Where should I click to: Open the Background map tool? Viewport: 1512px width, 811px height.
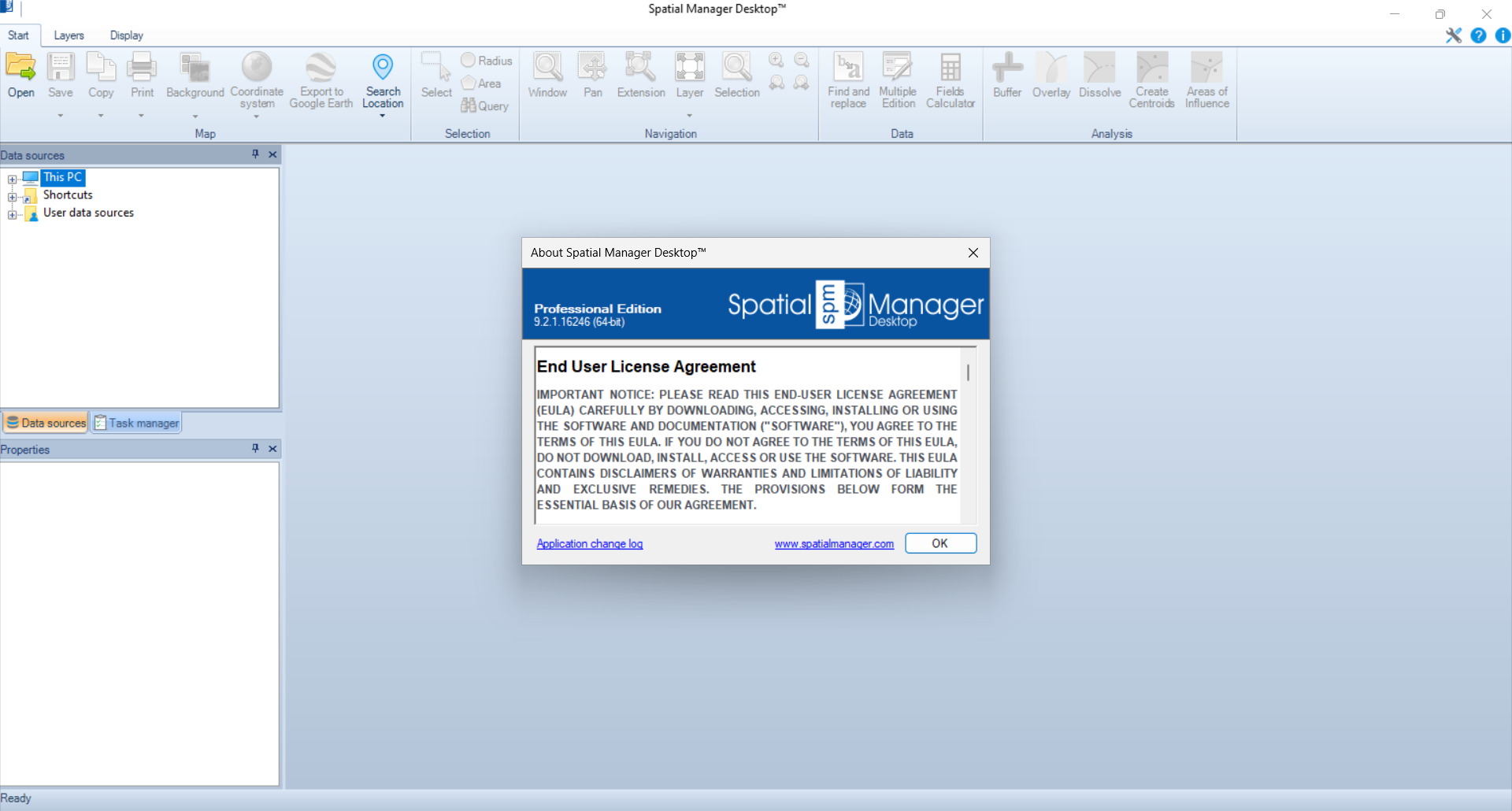[x=195, y=68]
